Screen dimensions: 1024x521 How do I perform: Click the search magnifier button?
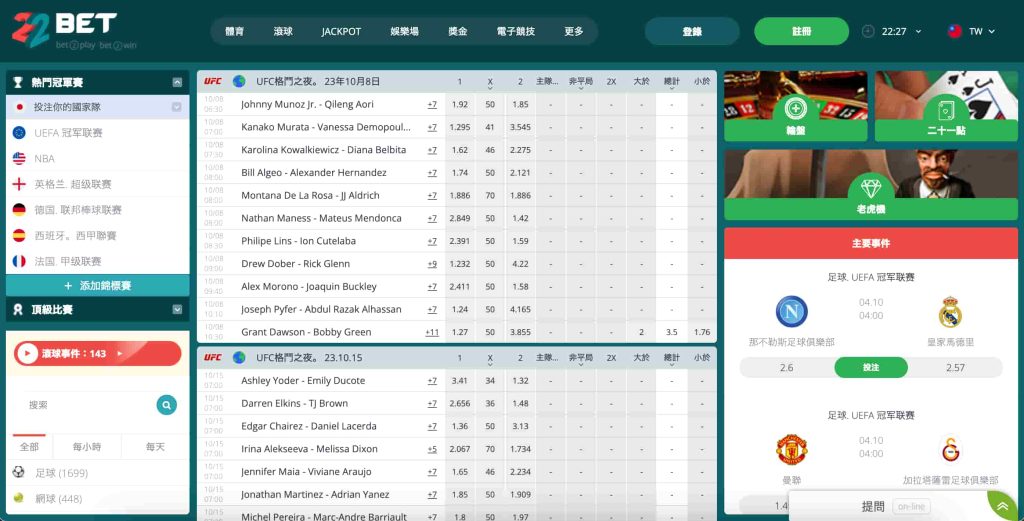(167, 405)
